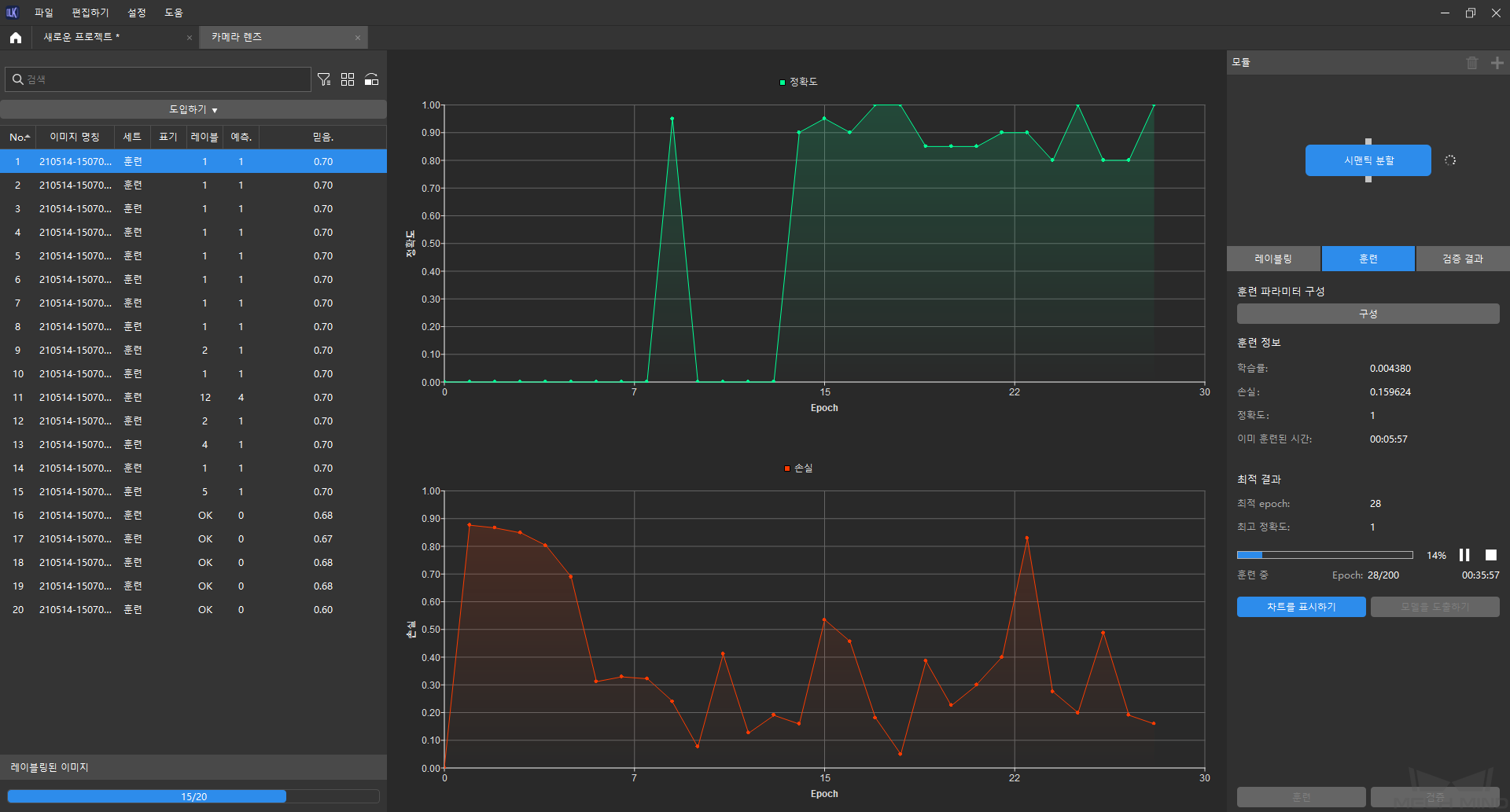This screenshot has width=1510, height=812.
Task: Toggle the 손실 legend marker
Action: click(x=787, y=468)
